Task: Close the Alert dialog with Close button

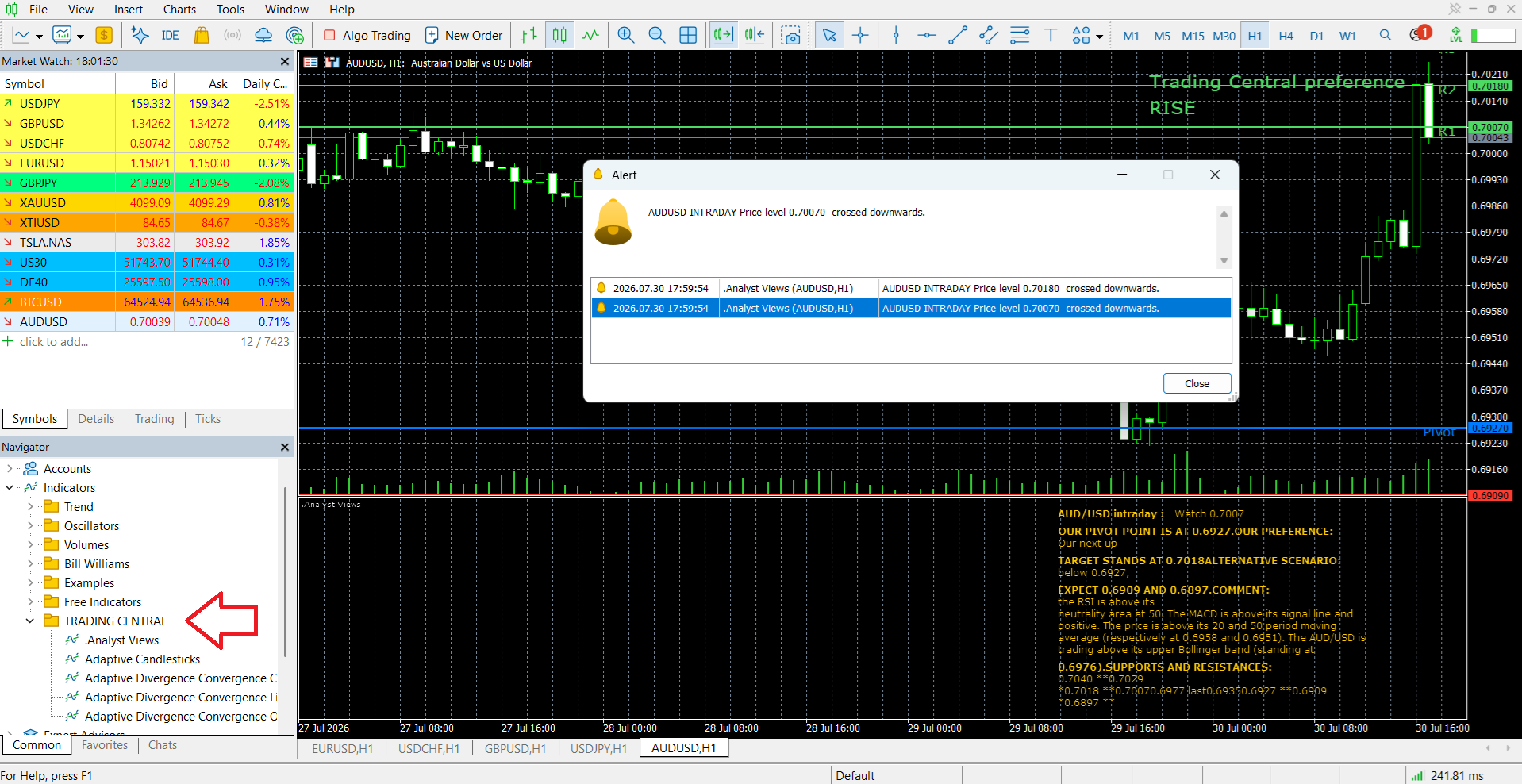Action: point(1197,383)
